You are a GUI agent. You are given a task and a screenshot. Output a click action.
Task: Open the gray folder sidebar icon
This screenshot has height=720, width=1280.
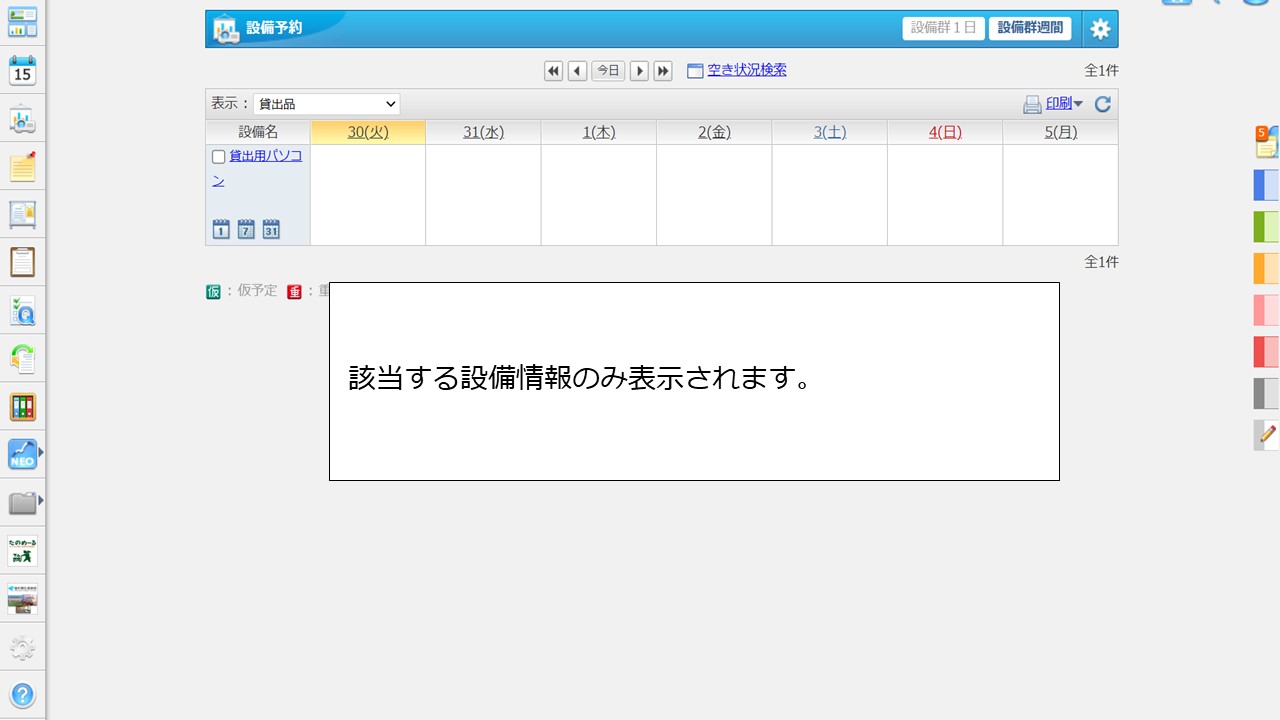pyautogui.click(x=22, y=503)
